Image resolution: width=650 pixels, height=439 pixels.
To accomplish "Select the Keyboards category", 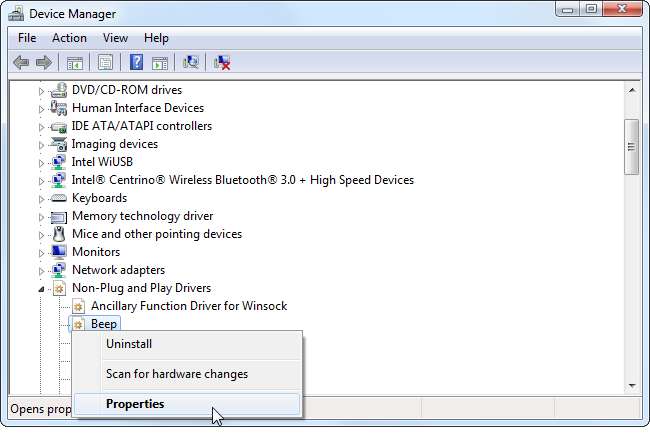I will coord(100,198).
